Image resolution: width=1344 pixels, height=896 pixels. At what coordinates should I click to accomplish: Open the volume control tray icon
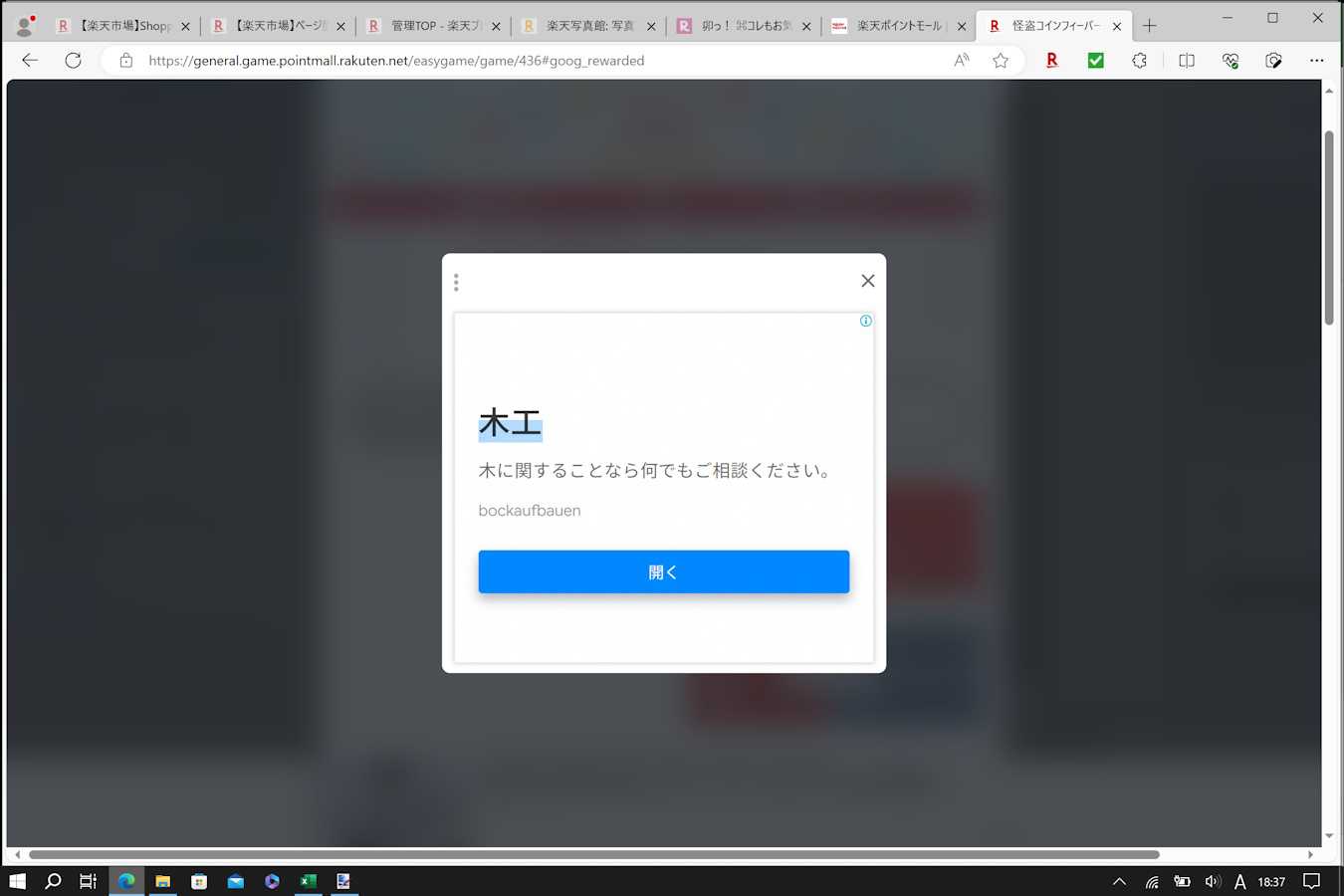(x=1213, y=881)
